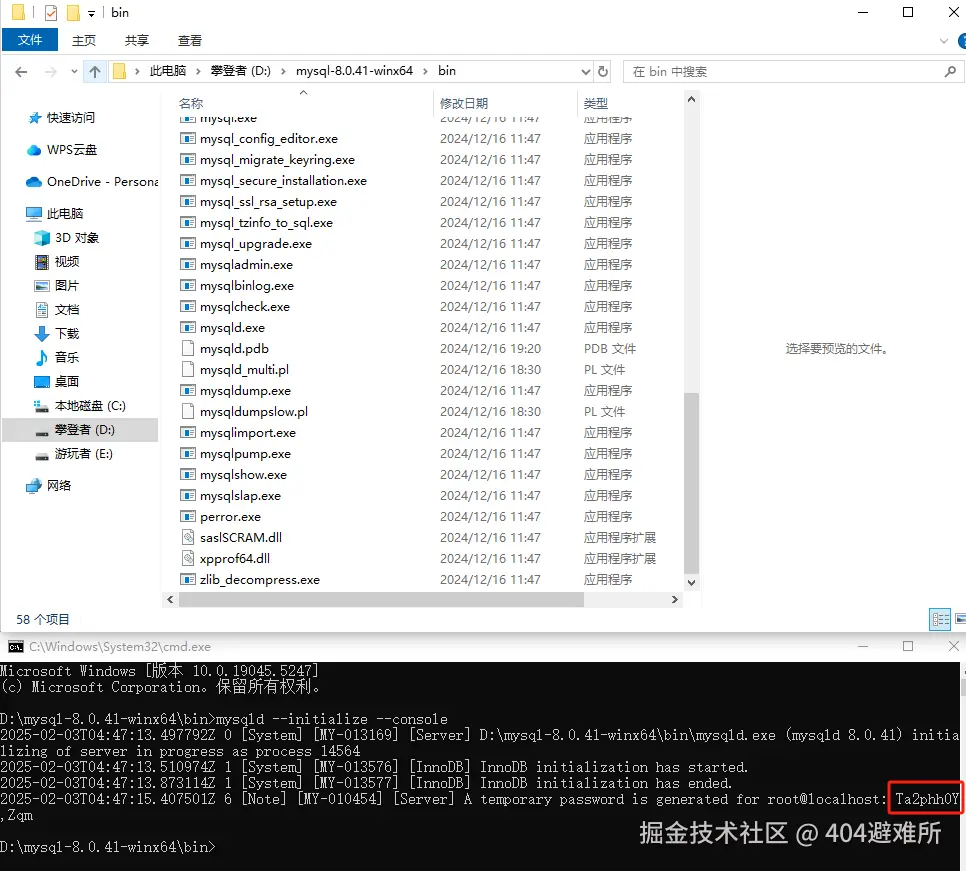Screen dimensions: 966x871
Task: Select mysql_ssl_rsa_setup.exe file icon
Action: 188,201
